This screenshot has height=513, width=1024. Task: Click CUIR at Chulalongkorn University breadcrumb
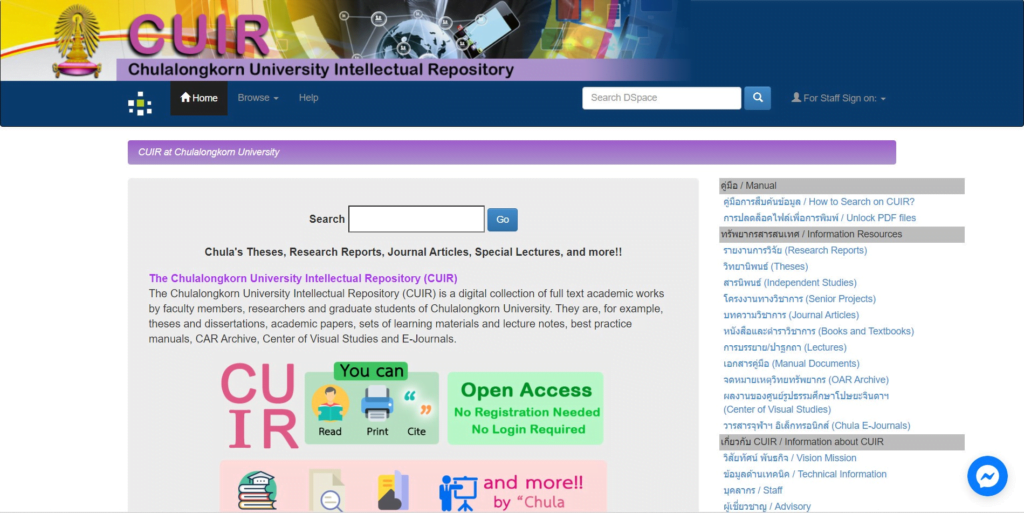(x=208, y=152)
